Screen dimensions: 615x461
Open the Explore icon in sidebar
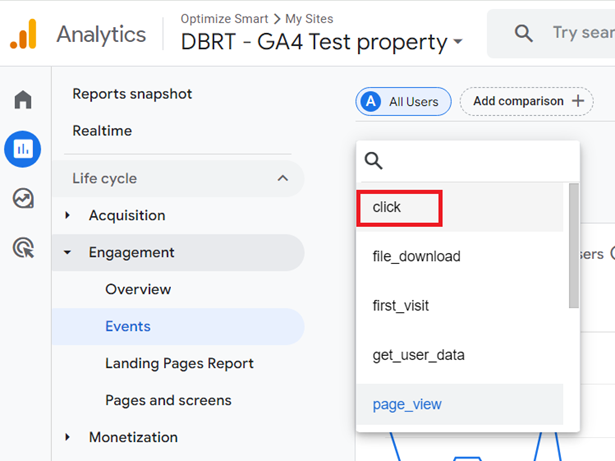pos(23,198)
